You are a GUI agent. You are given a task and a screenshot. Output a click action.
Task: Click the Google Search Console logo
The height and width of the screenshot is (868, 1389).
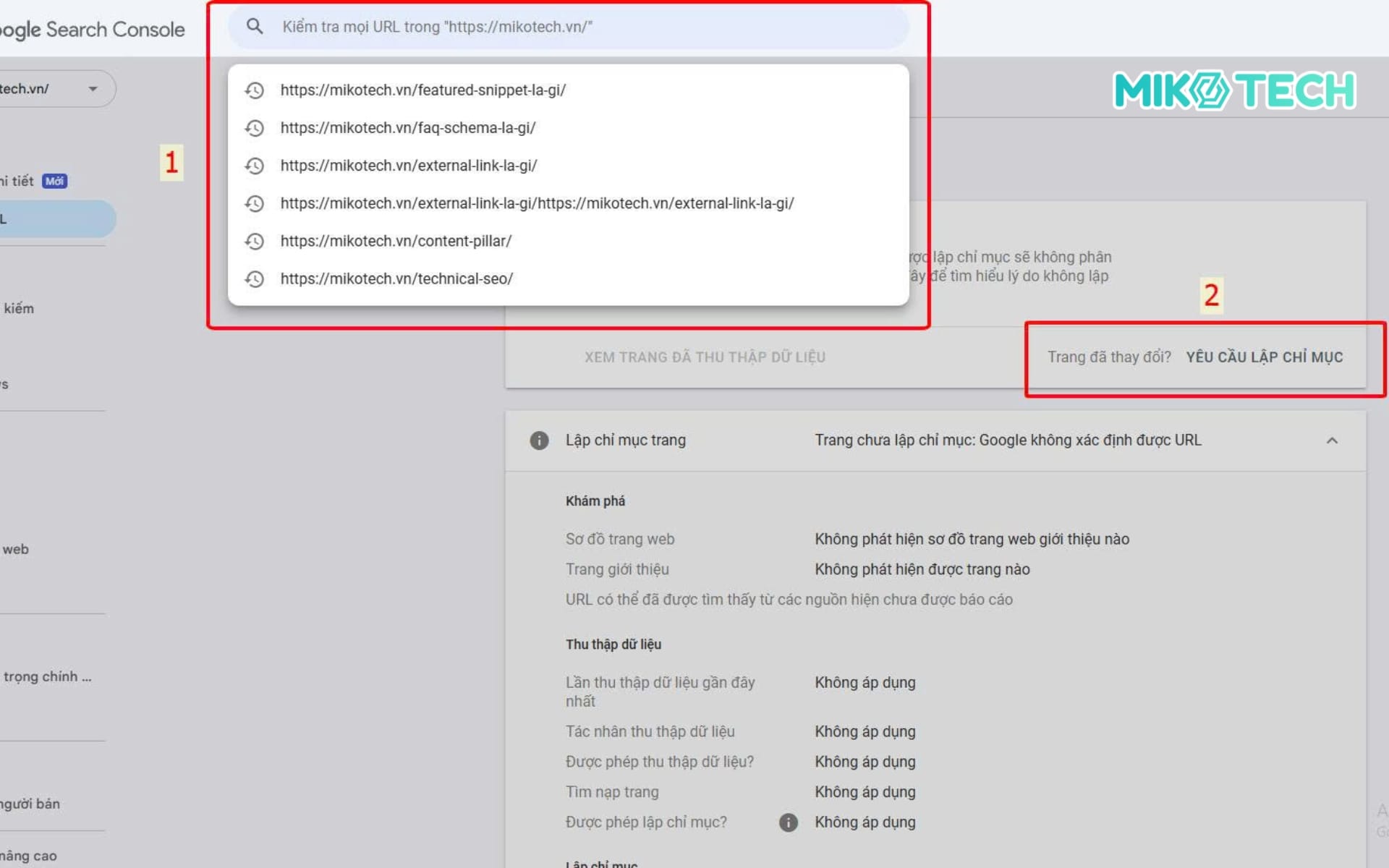coord(93,29)
